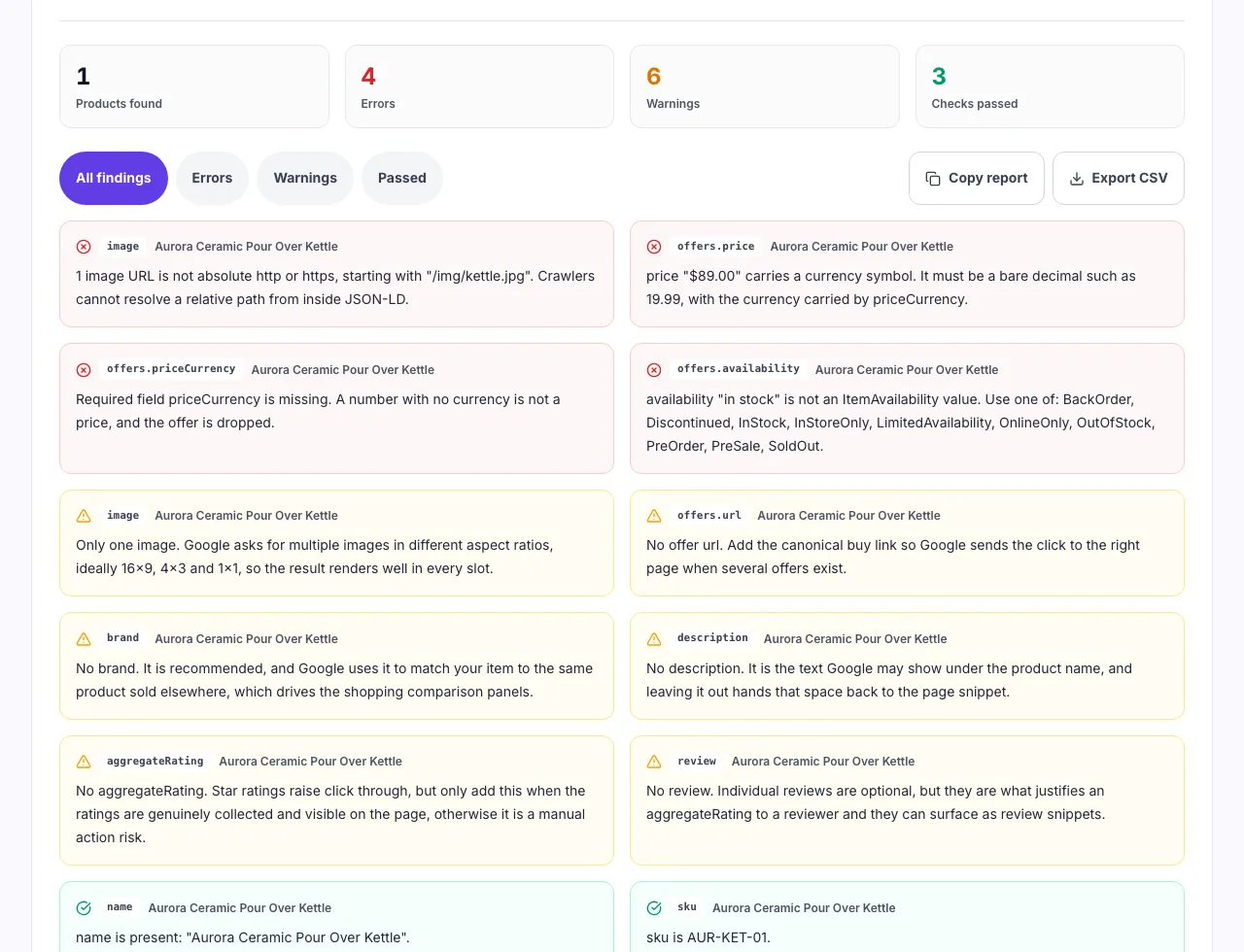Open the Errors summary card showing 4

[x=479, y=86]
